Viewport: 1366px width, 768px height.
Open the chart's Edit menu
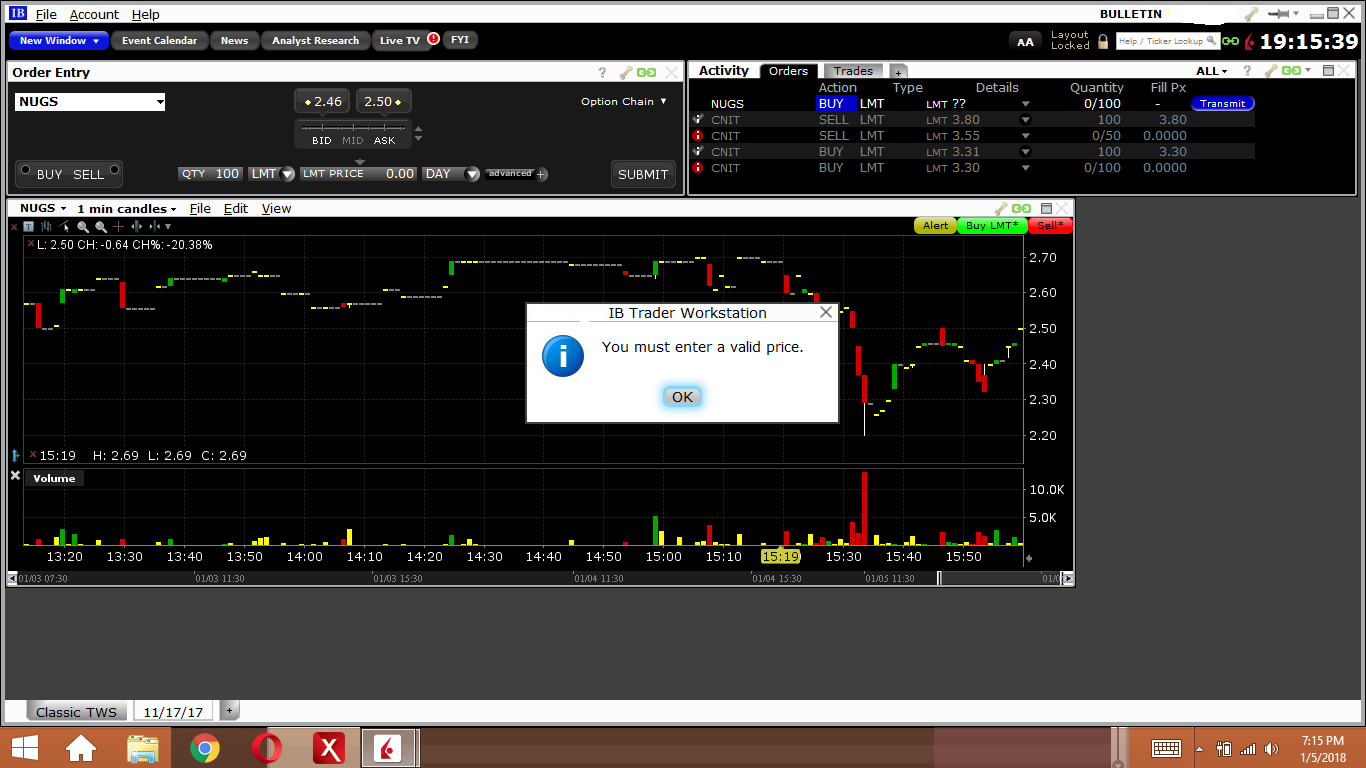point(236,208)
